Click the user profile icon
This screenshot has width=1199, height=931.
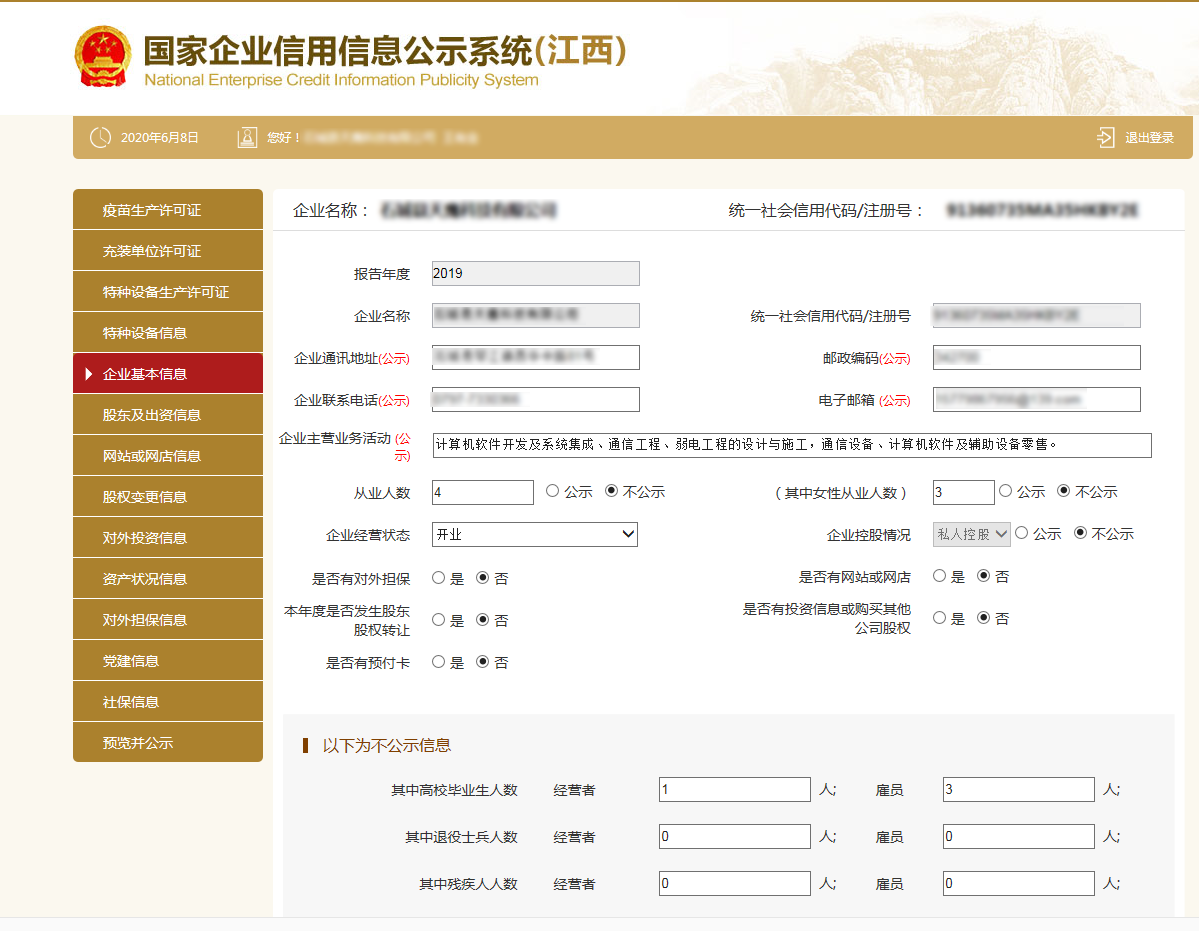(x=247, y=138)
